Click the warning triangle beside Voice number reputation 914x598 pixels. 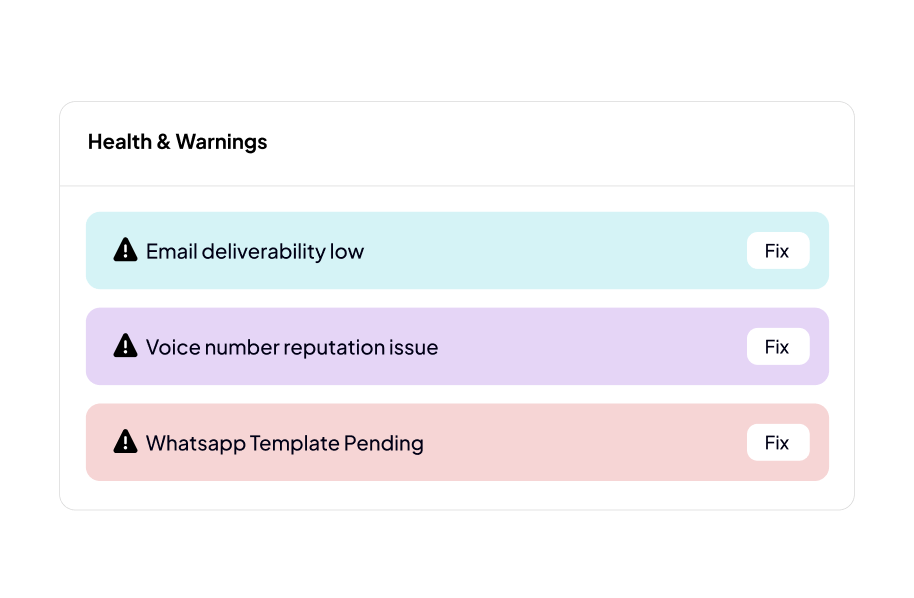(125, 346)
